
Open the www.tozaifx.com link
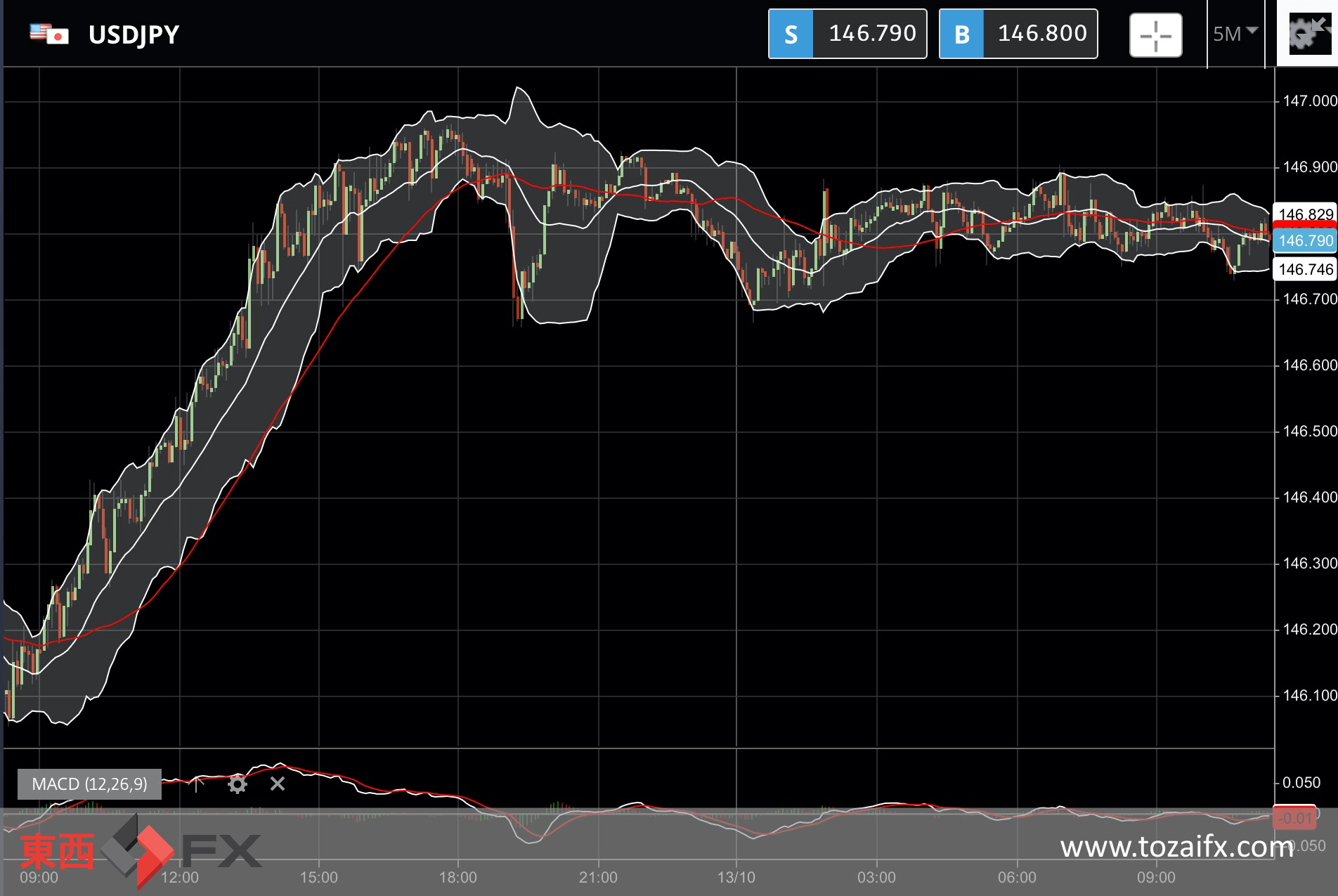pos(1177,847)
